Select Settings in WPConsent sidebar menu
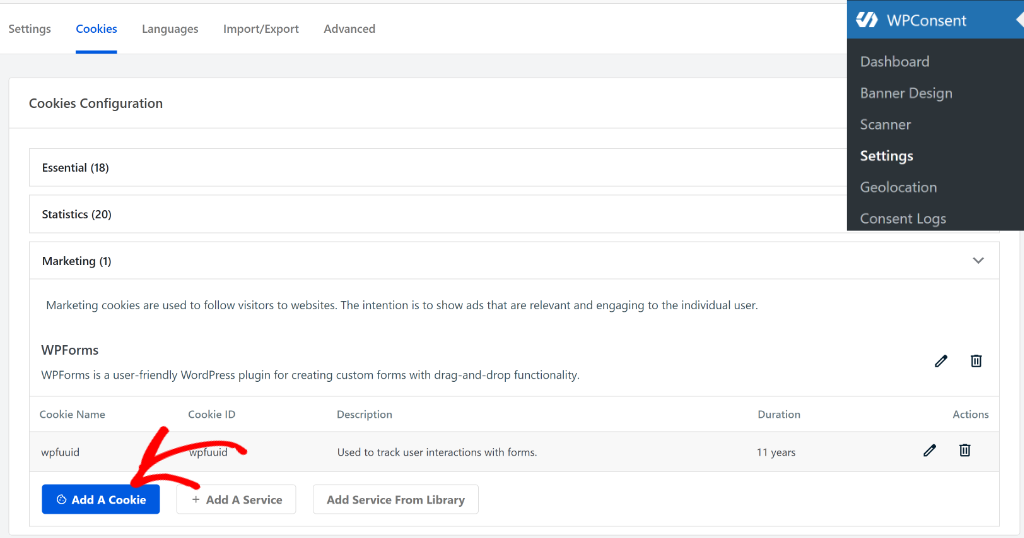Screen dimensions: 1024x538 pyautogui.click(x=886, y=155)
